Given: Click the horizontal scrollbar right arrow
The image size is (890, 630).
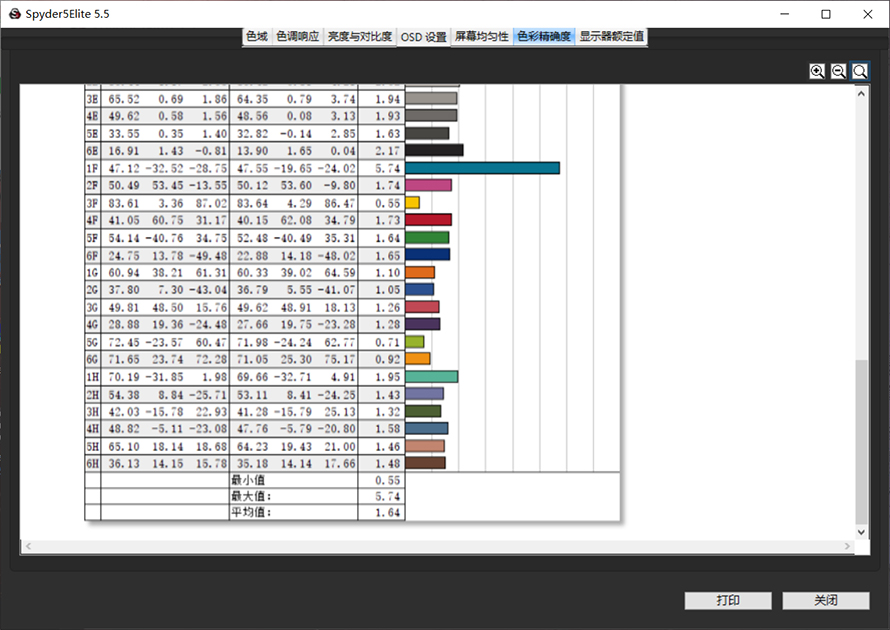Looking at the screenshot, I should (x=848, y=547).
